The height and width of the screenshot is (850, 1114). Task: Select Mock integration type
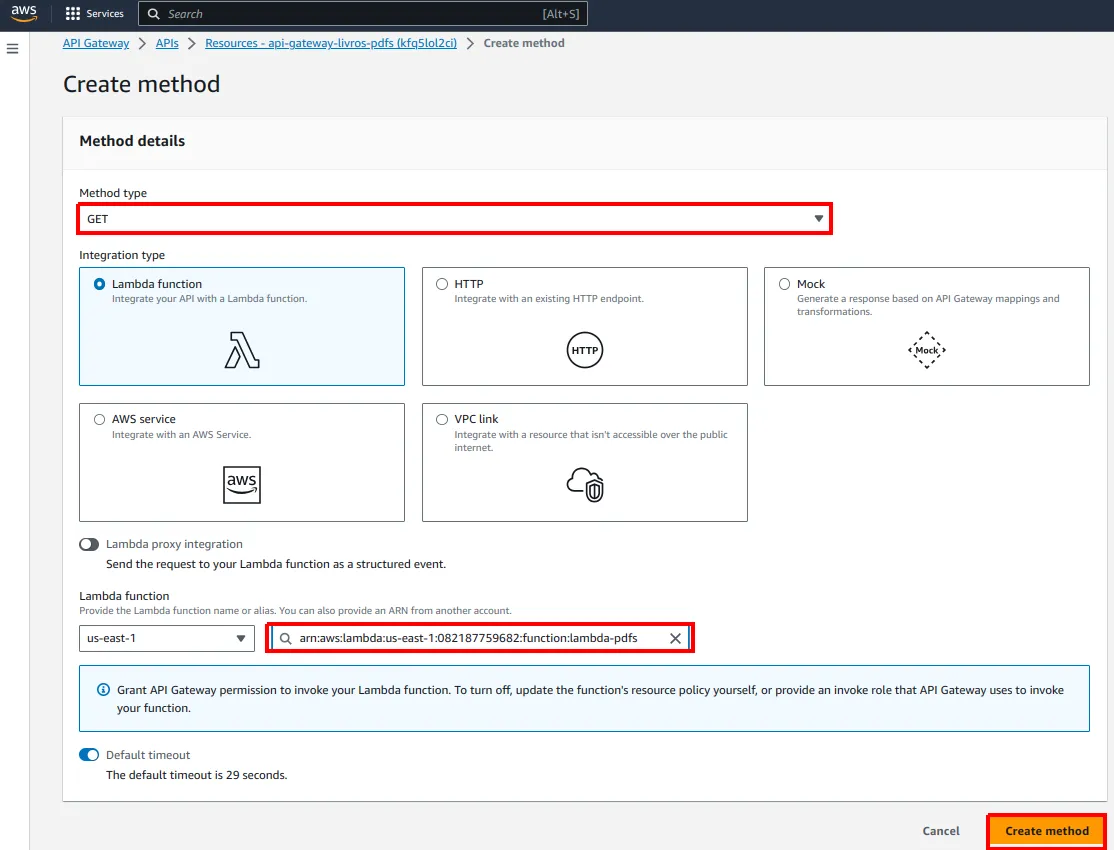click(x=784, y=284)
